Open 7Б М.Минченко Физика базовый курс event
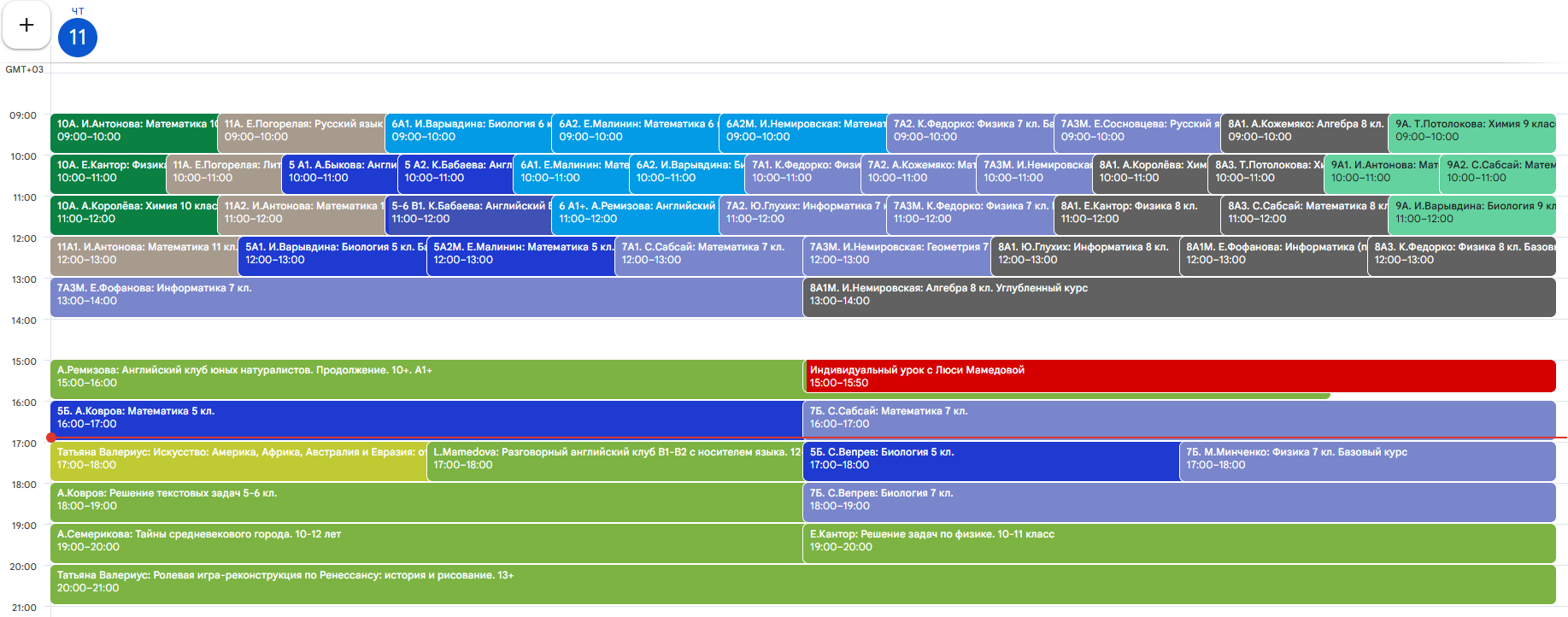The width and height of the screenshot is (1568, 617). coord(1366,460)
